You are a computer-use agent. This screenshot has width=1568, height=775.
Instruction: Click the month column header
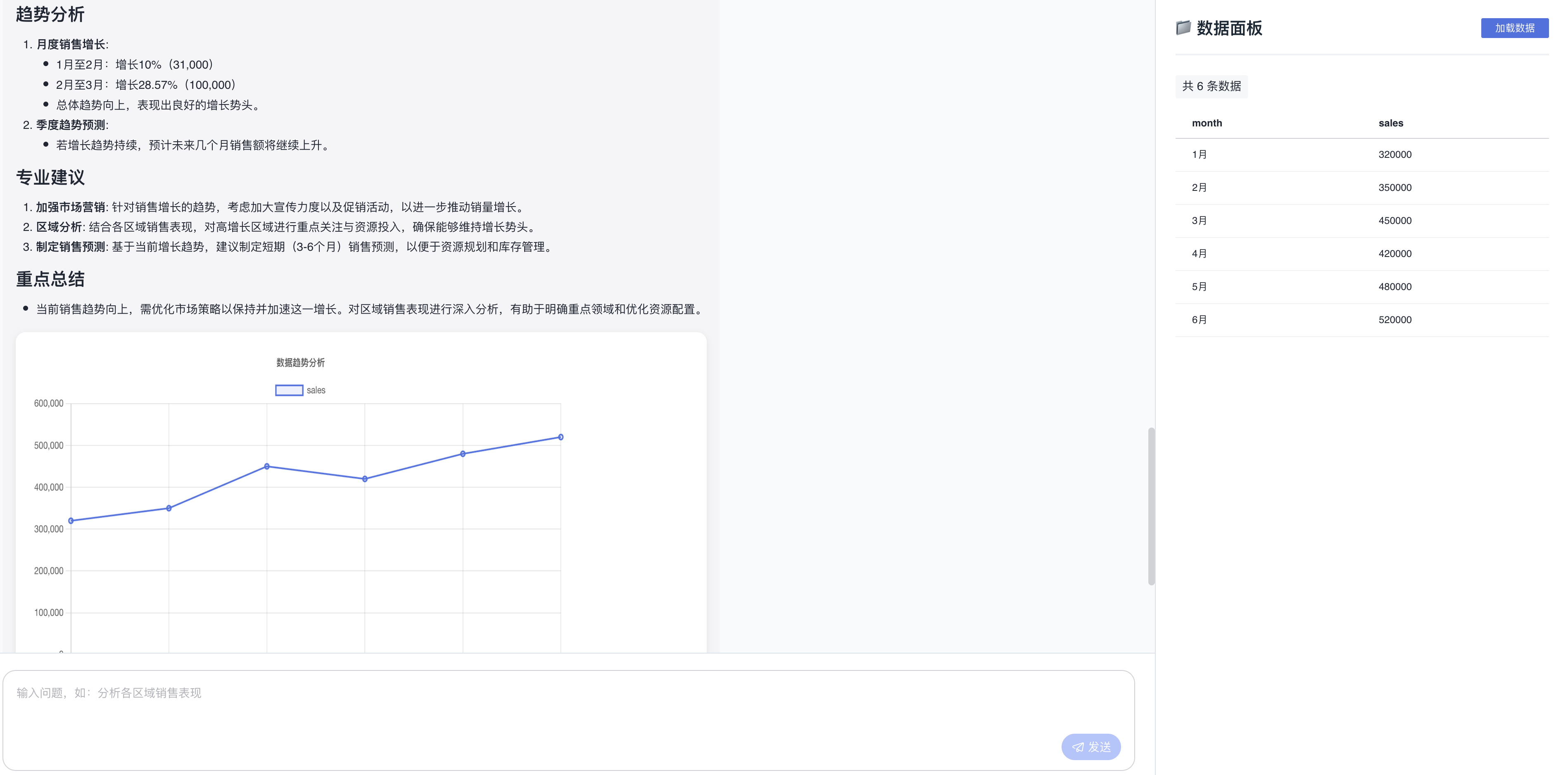[1207, 123]
